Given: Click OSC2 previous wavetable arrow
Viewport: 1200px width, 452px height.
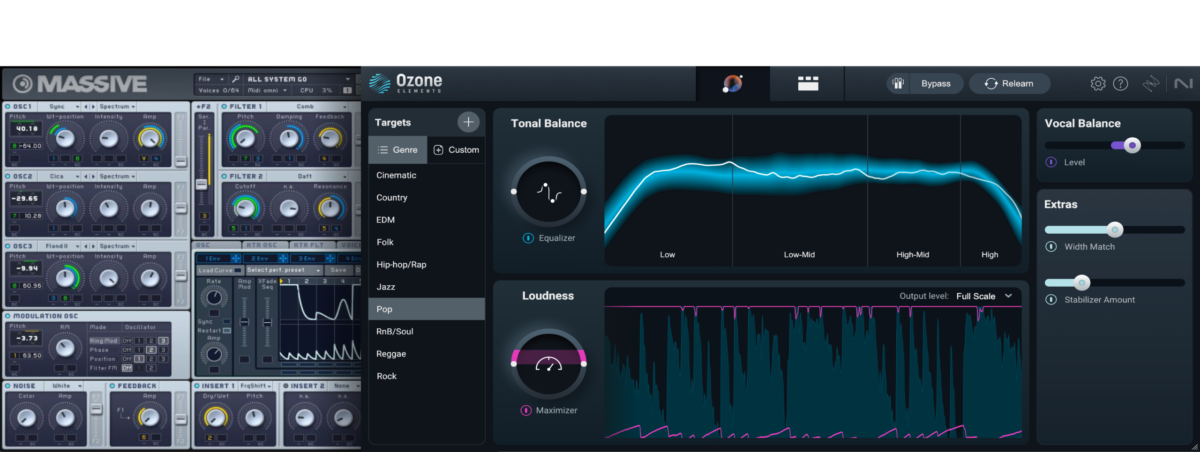Looking at the screenshot, I should pyautogui.click(x=86, y=176).
